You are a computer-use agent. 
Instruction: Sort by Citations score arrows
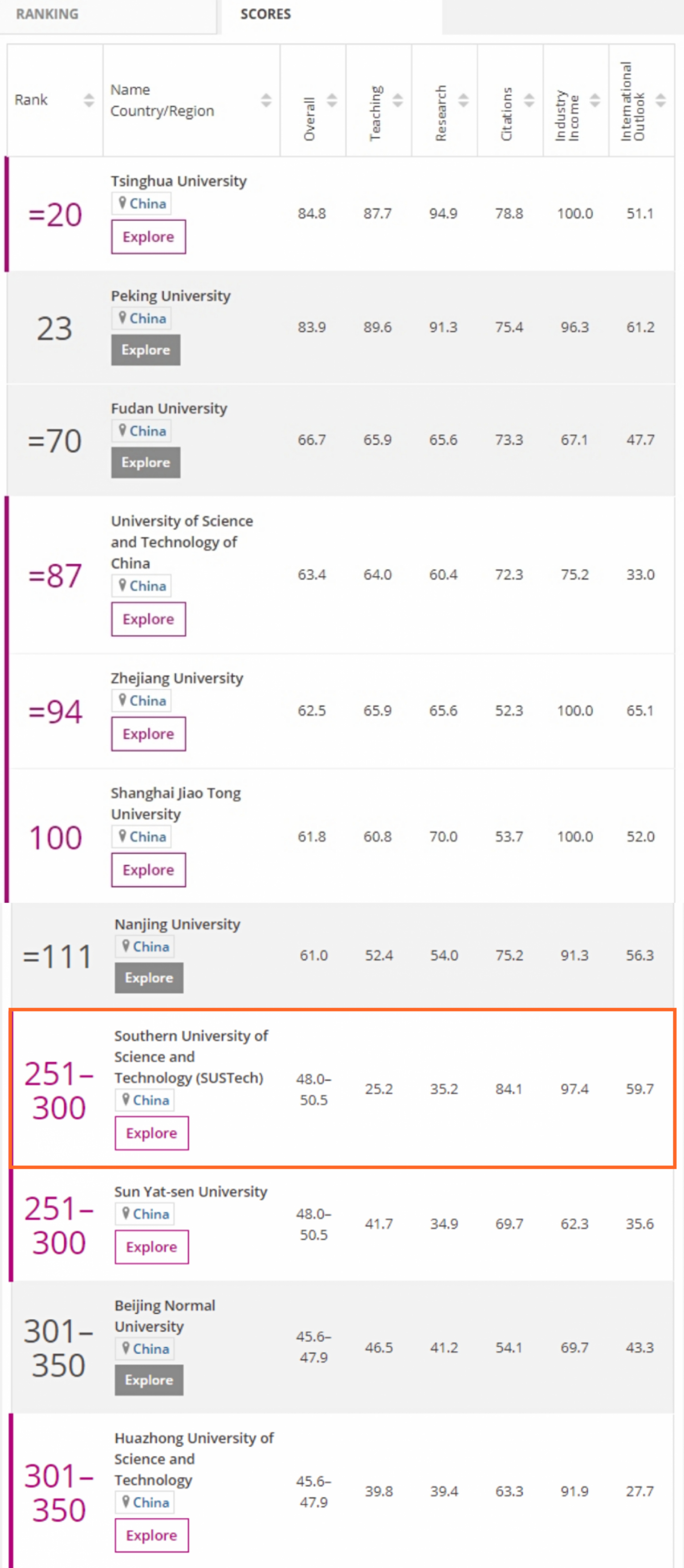(529, 101)
